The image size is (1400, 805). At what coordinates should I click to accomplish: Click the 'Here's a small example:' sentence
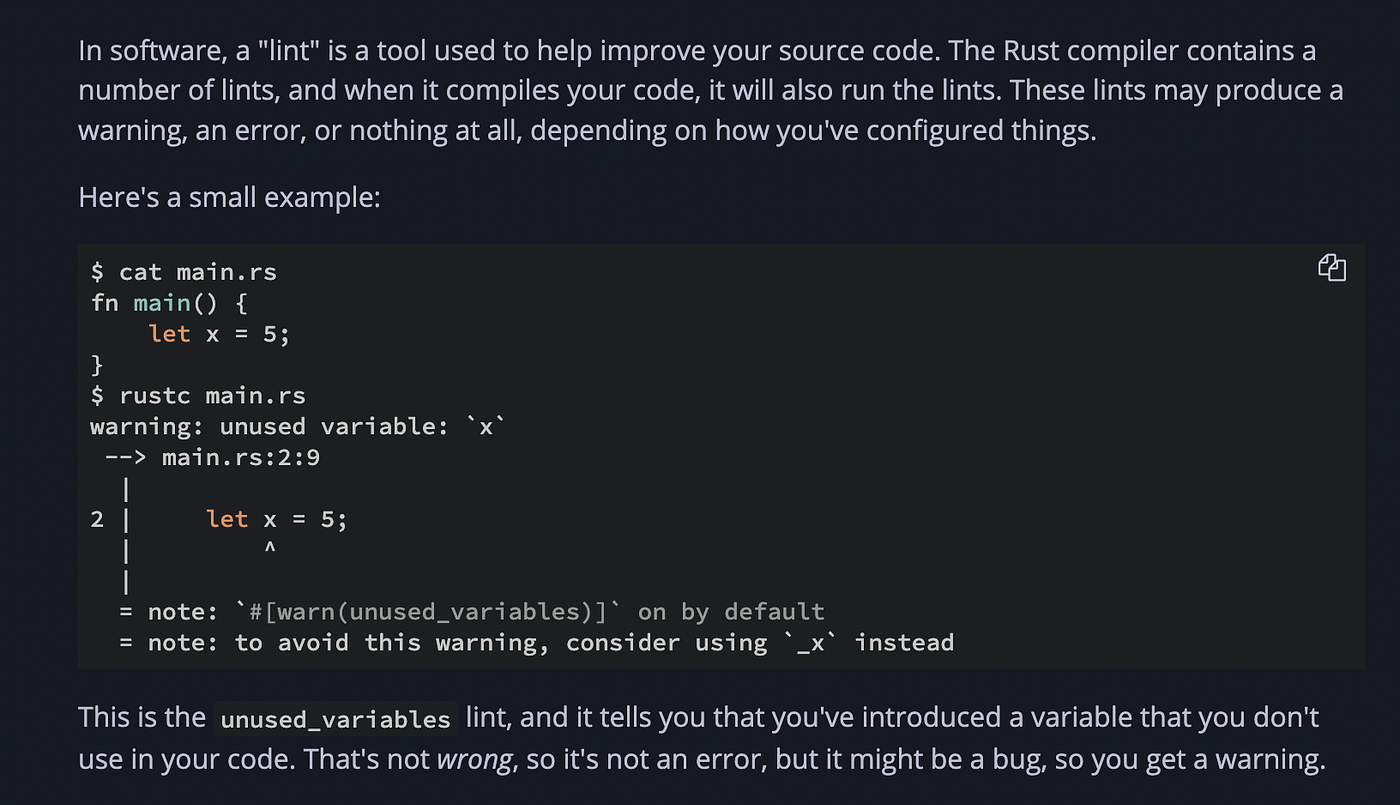click(230, 196)
